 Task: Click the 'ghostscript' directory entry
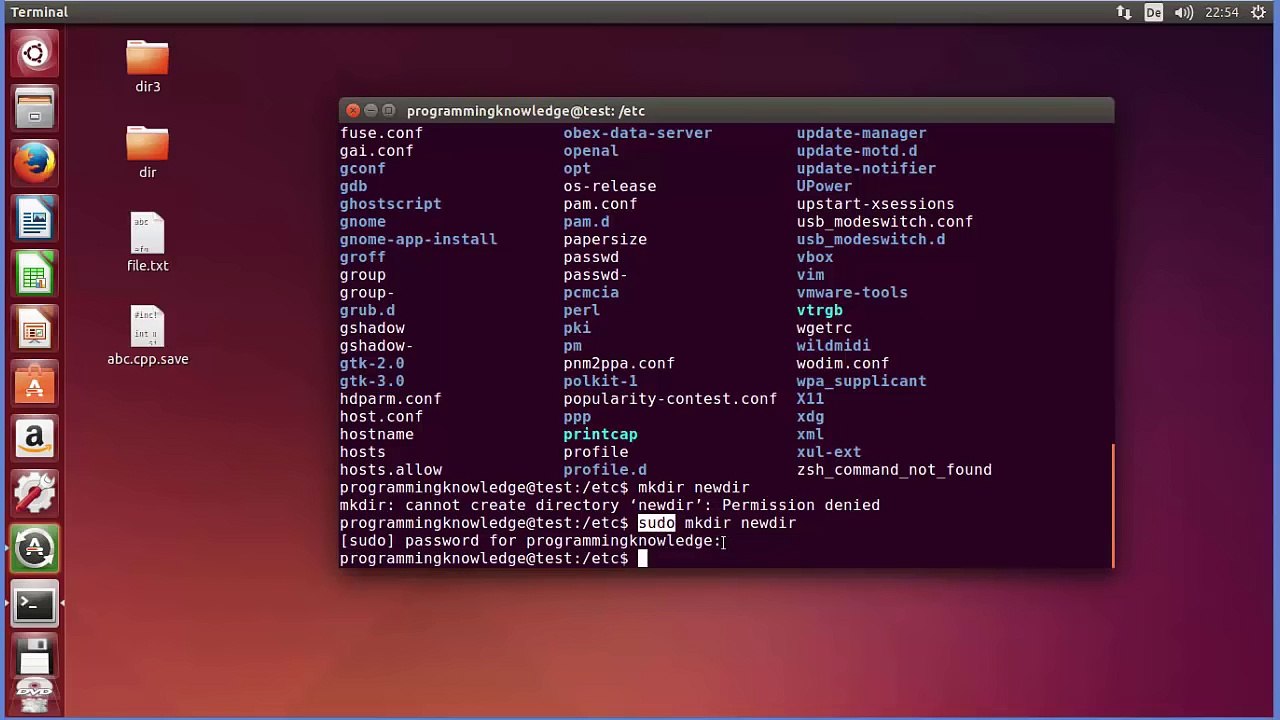[x=390, y=204]
